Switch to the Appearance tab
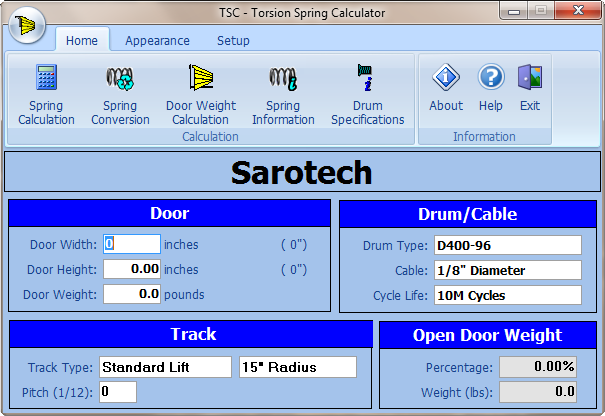 pyautogui.click(x=157, y=41)
